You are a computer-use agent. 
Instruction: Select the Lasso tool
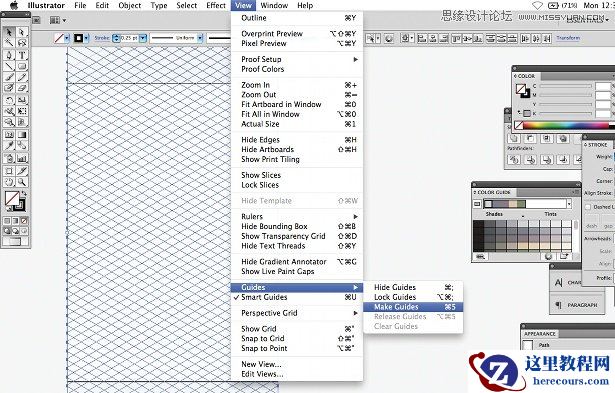[x=22, y=43]
